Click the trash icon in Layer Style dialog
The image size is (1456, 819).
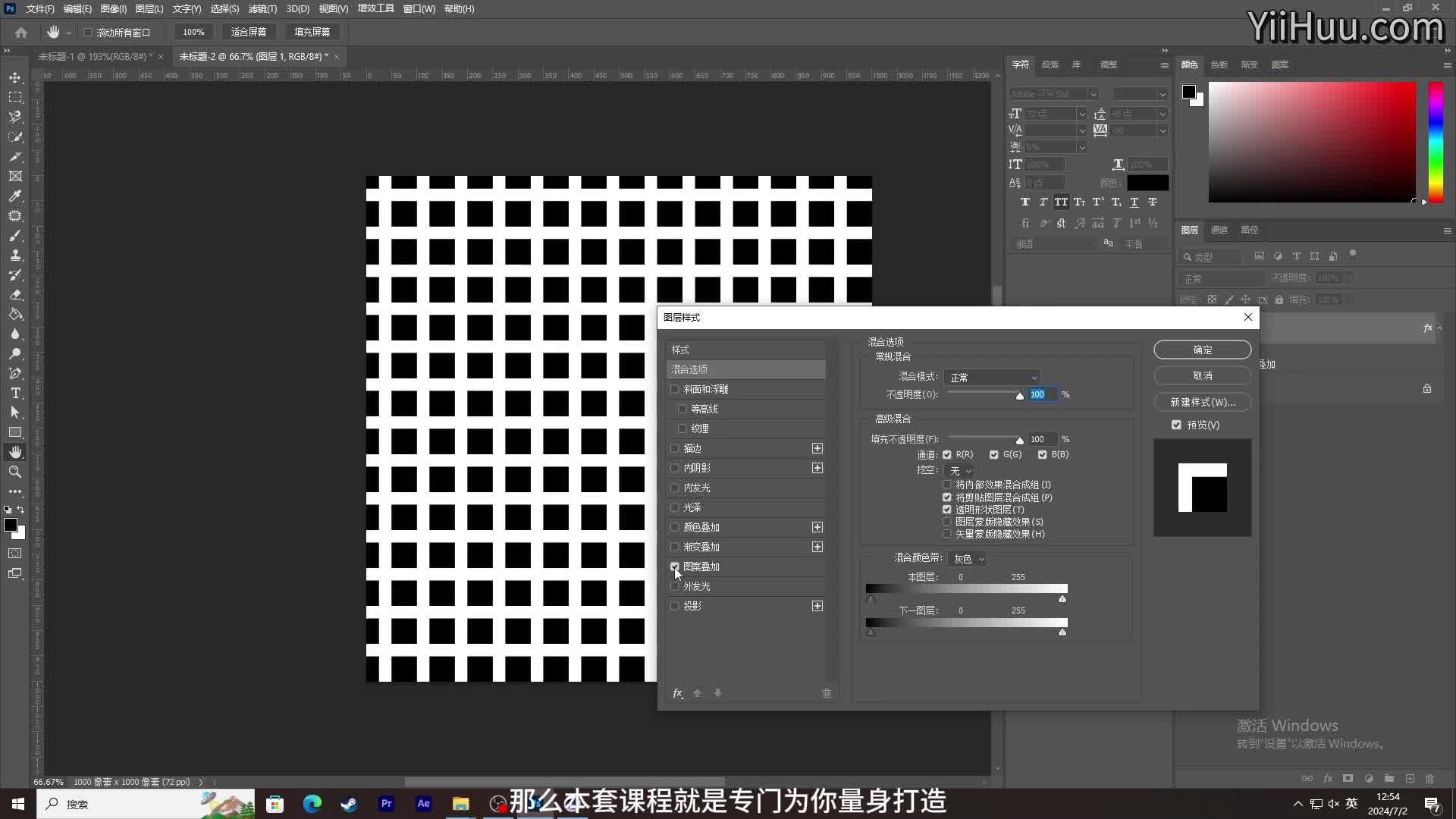click(827, 693)
